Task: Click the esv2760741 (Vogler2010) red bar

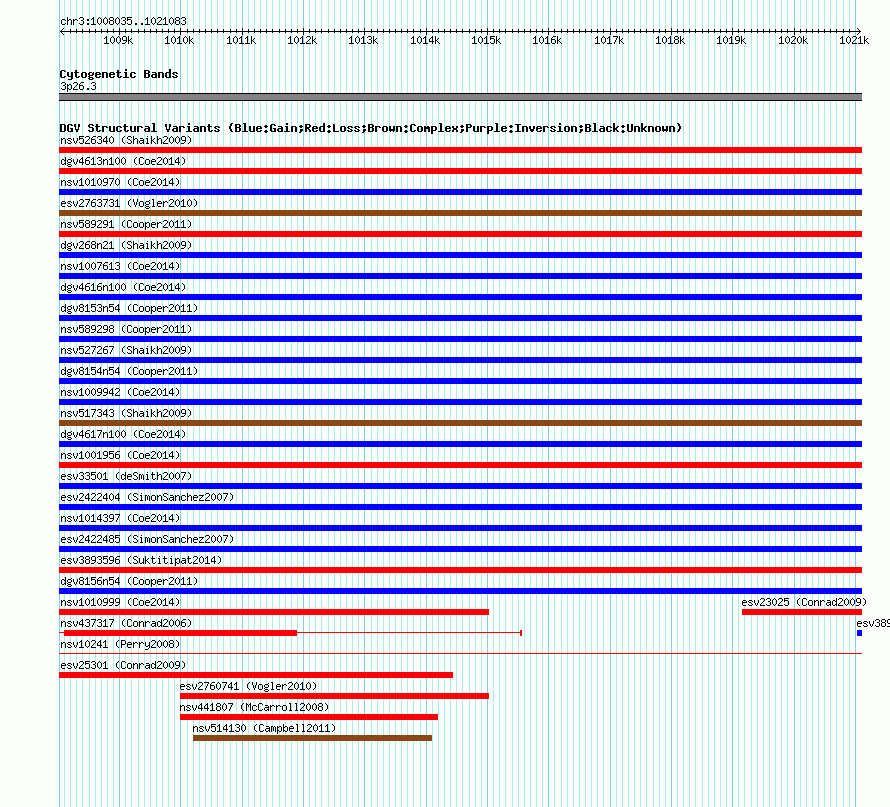Action: [x=334, y=696]
